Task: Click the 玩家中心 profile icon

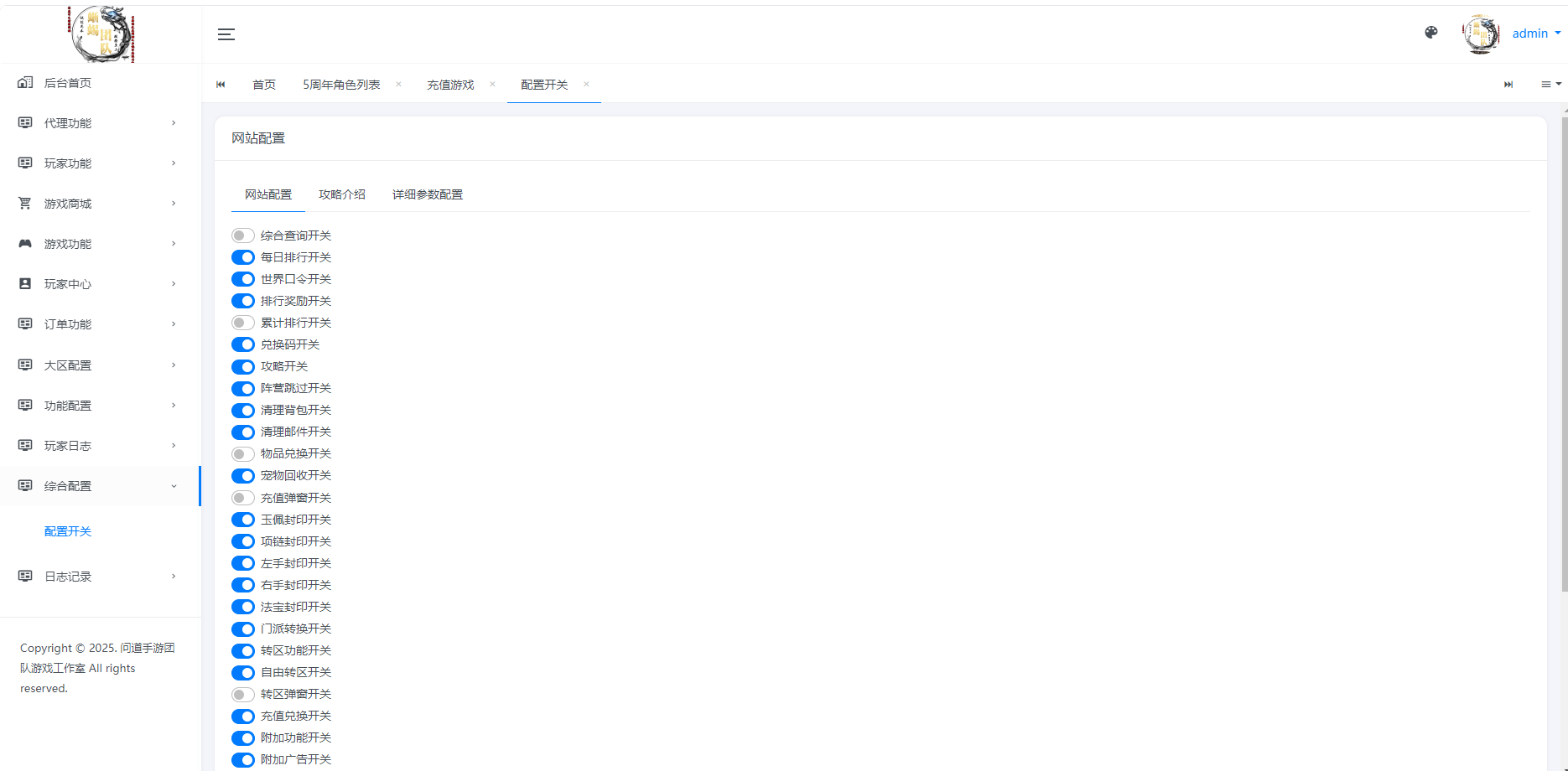Action: pos(25,284)
